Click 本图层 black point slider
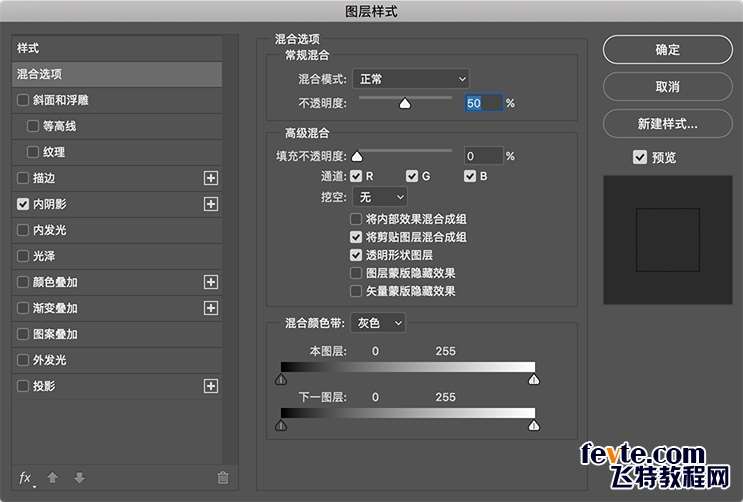Screen dimensions: 743x502 281,379
